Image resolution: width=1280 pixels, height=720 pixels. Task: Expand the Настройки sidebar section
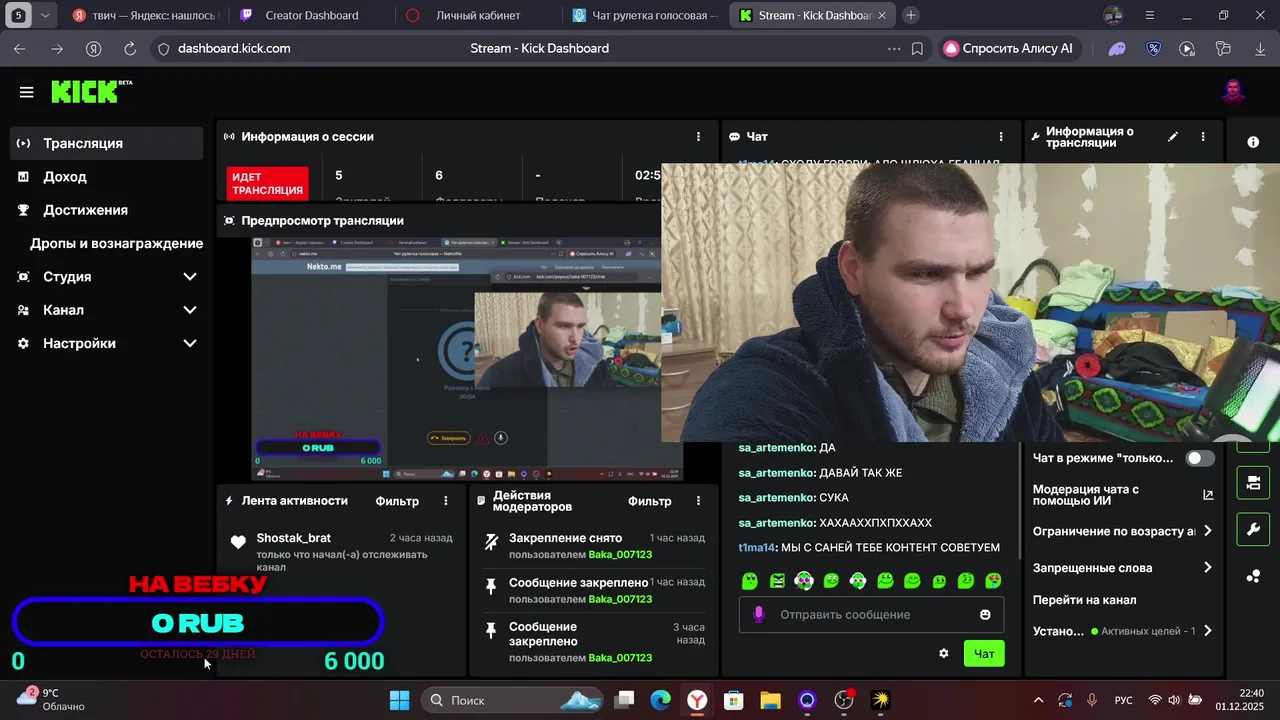[x=190, y=343]
